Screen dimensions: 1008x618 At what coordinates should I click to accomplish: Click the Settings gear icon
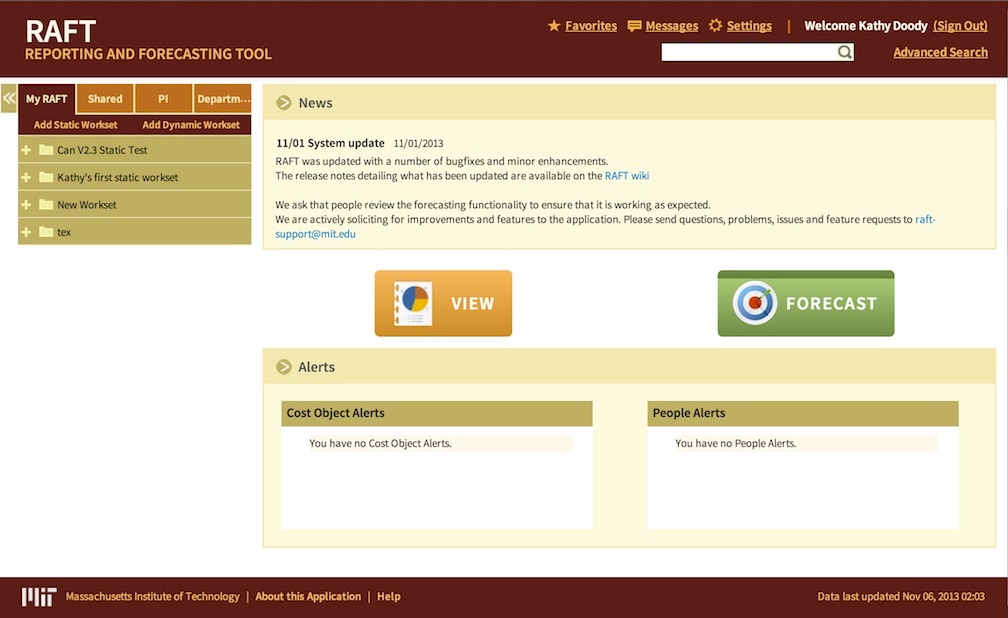coord(716,26)
